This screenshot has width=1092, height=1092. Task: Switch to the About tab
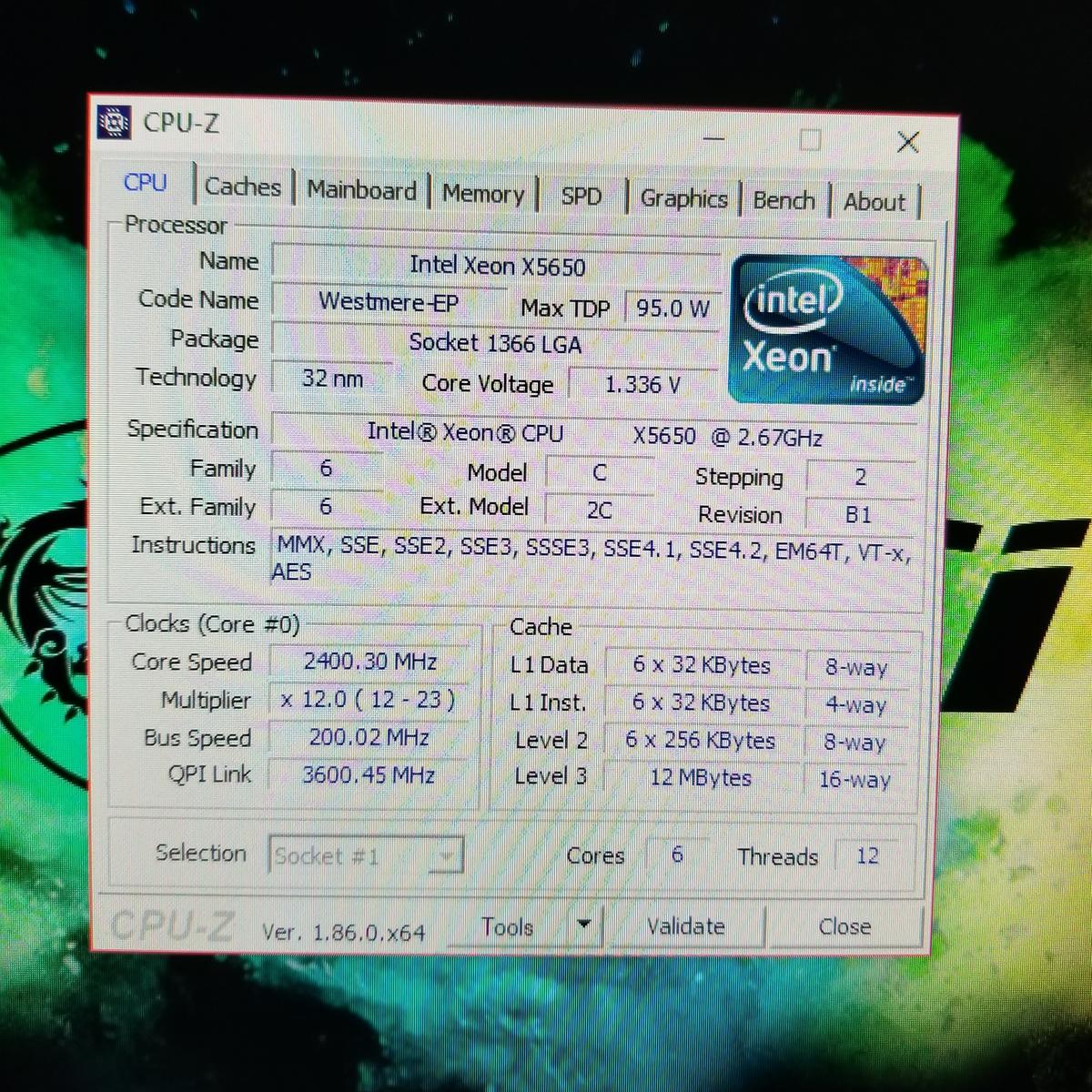click(x=875, y=202)
